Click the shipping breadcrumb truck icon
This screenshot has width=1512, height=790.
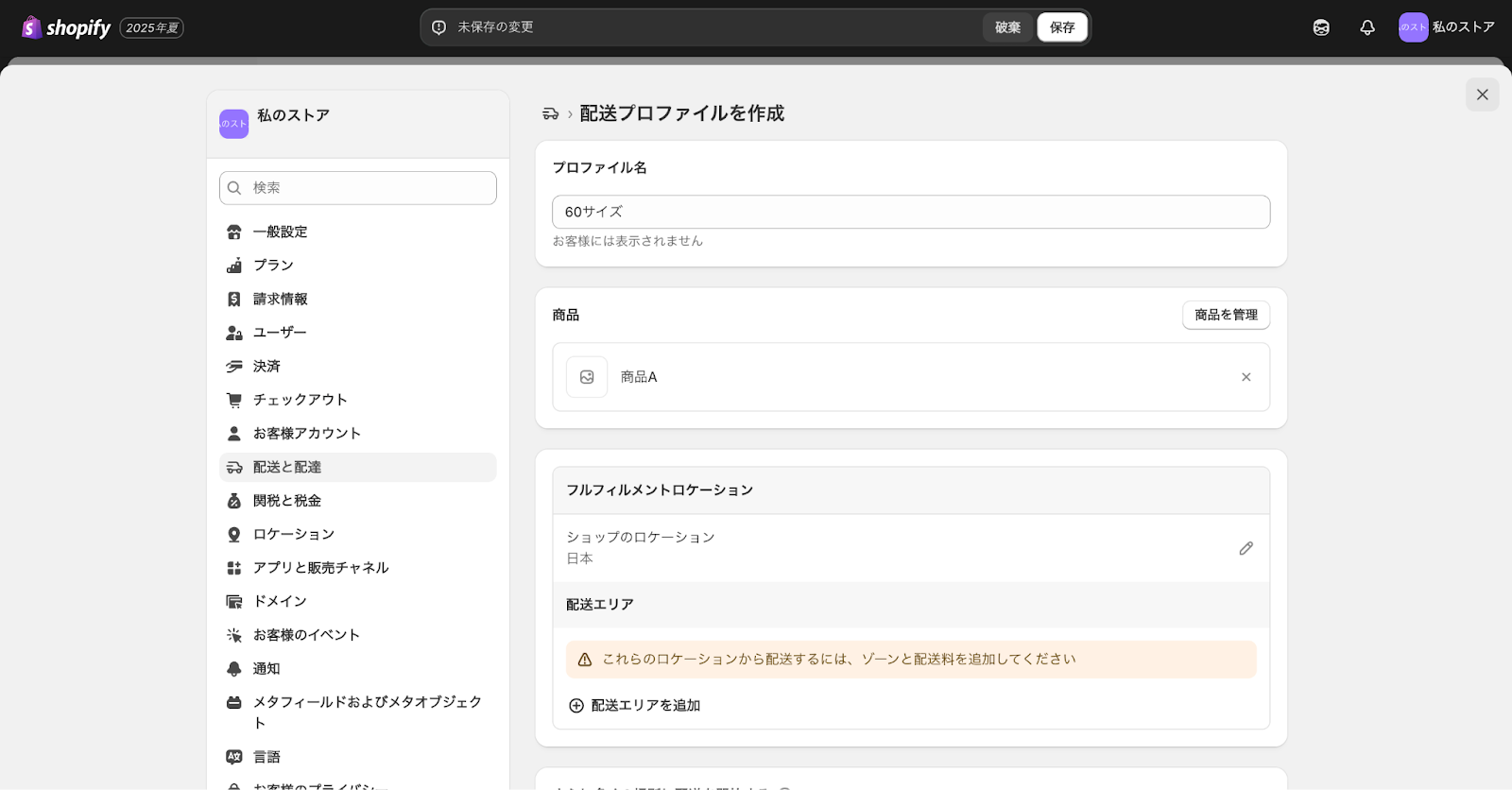(x=551, y=113)
